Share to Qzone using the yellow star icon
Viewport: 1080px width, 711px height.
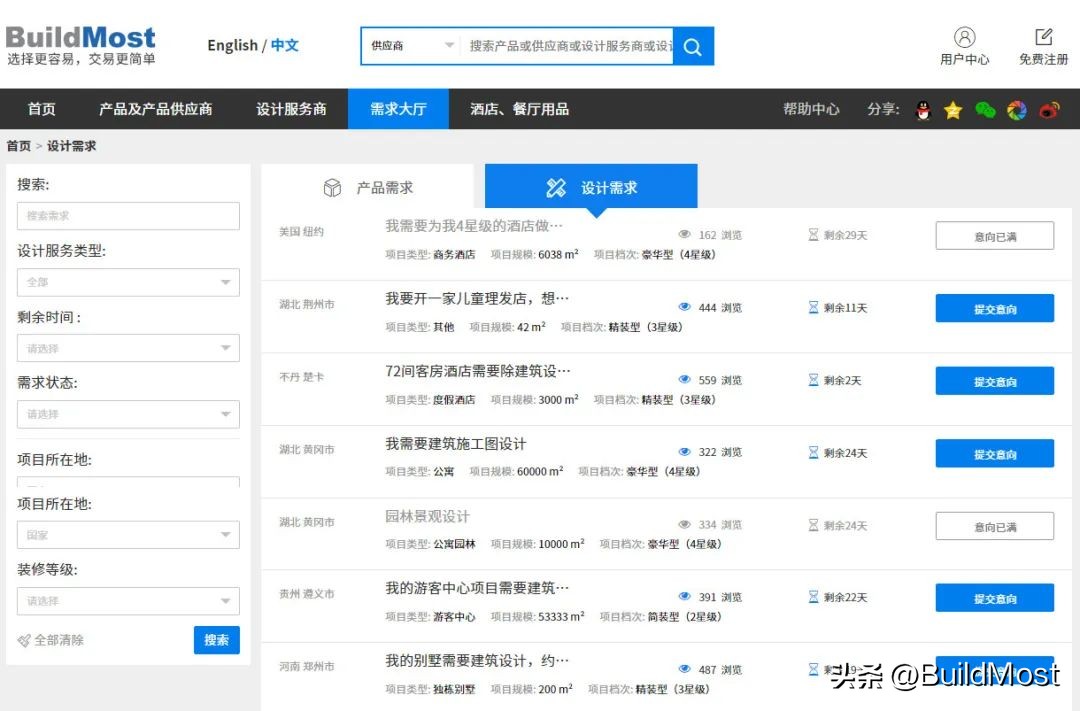coord(953,110)
